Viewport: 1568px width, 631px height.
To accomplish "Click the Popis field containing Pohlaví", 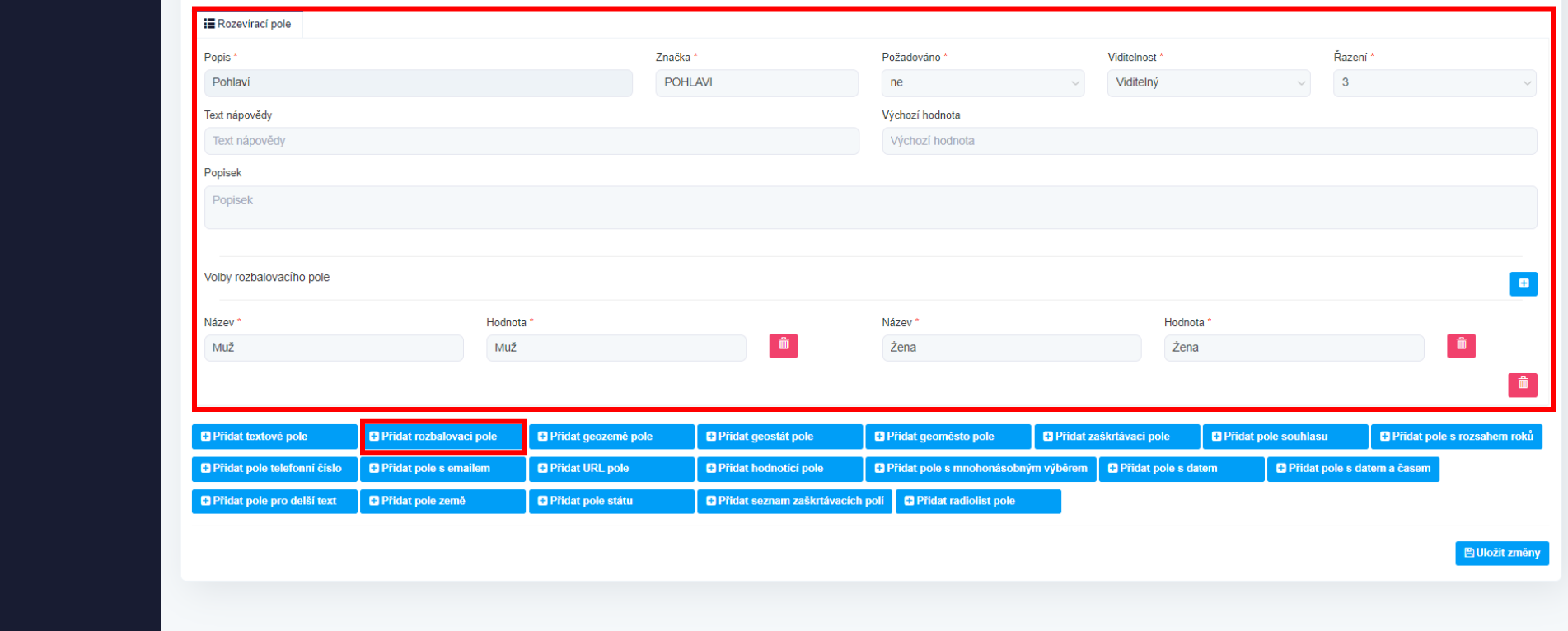I will [x=419, y=82].
